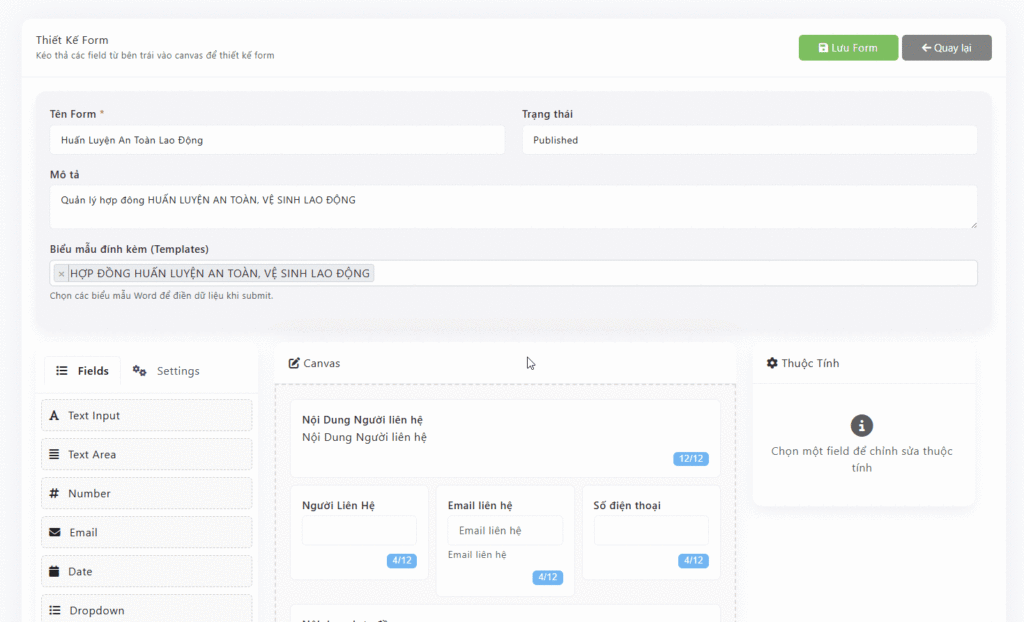Click the Email liên hệ input on canvas
This screenshot has height=622, width=1024.
pyautogui.click(x=505, y=531)
